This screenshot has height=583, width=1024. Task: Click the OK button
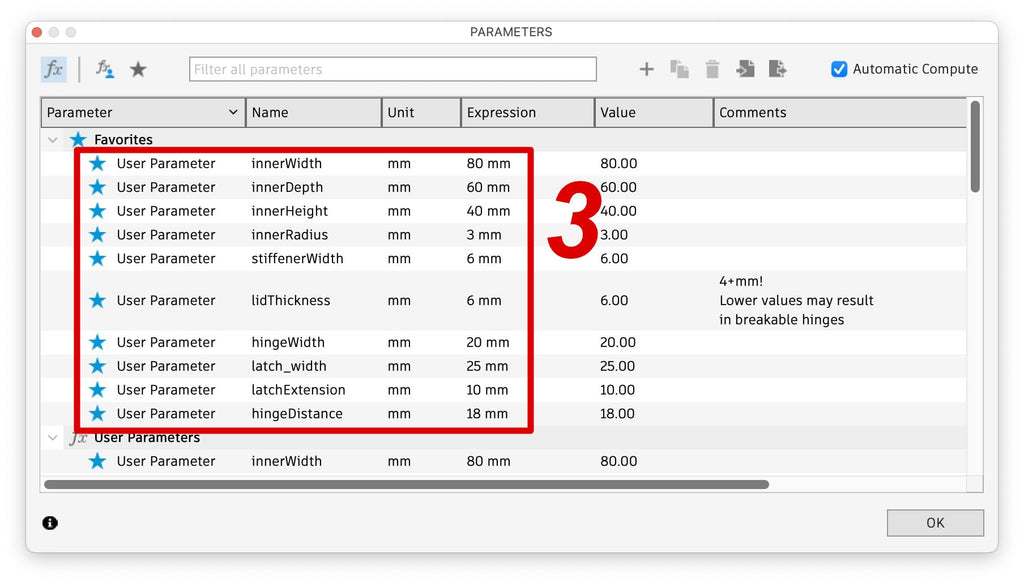coord(935,523)
